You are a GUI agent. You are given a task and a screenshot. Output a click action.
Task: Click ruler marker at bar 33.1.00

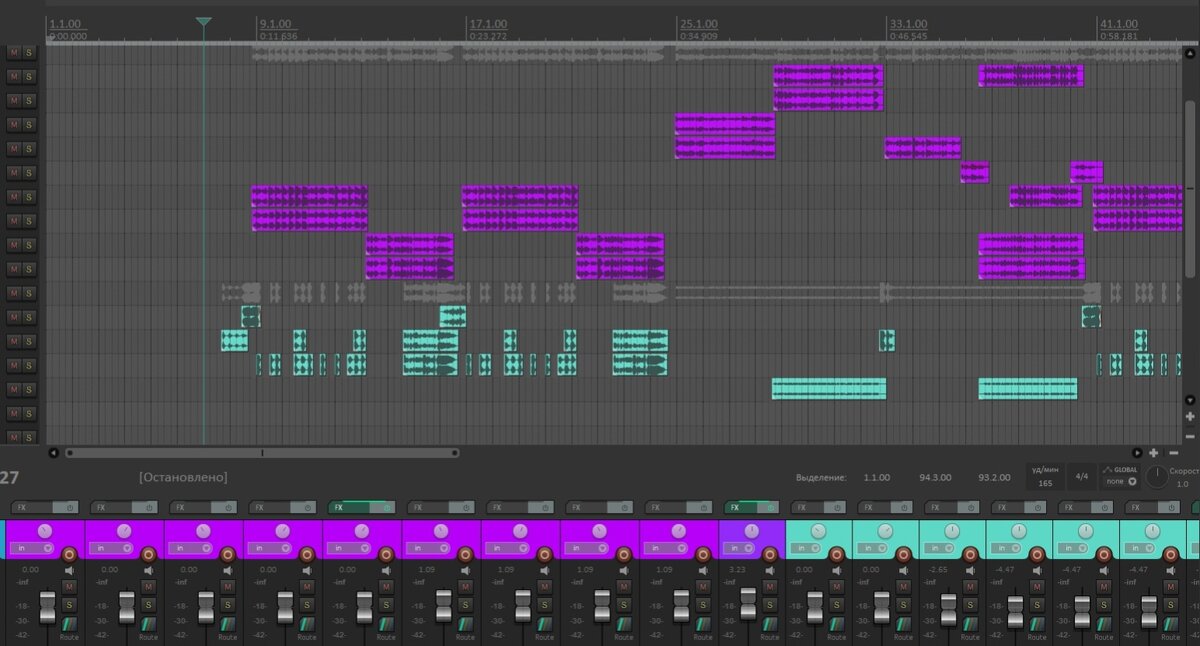908,24
